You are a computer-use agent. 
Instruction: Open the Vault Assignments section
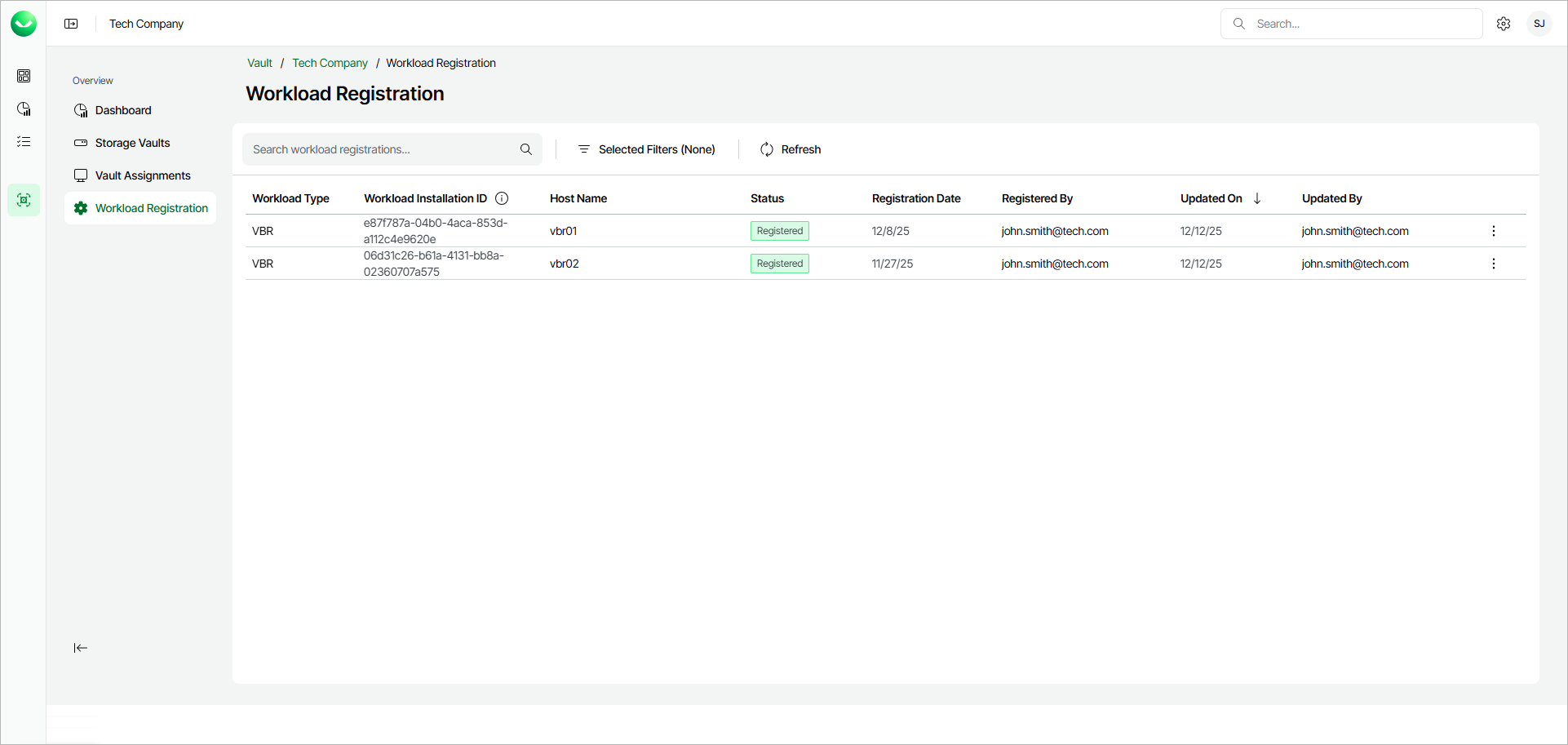[x=143, y=175]
